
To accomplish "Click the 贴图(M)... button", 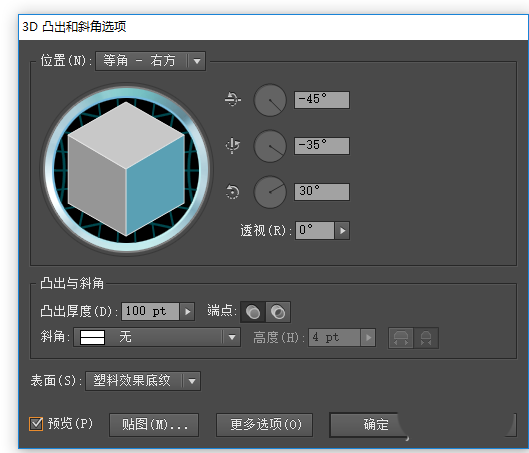I will click(154, 425).
